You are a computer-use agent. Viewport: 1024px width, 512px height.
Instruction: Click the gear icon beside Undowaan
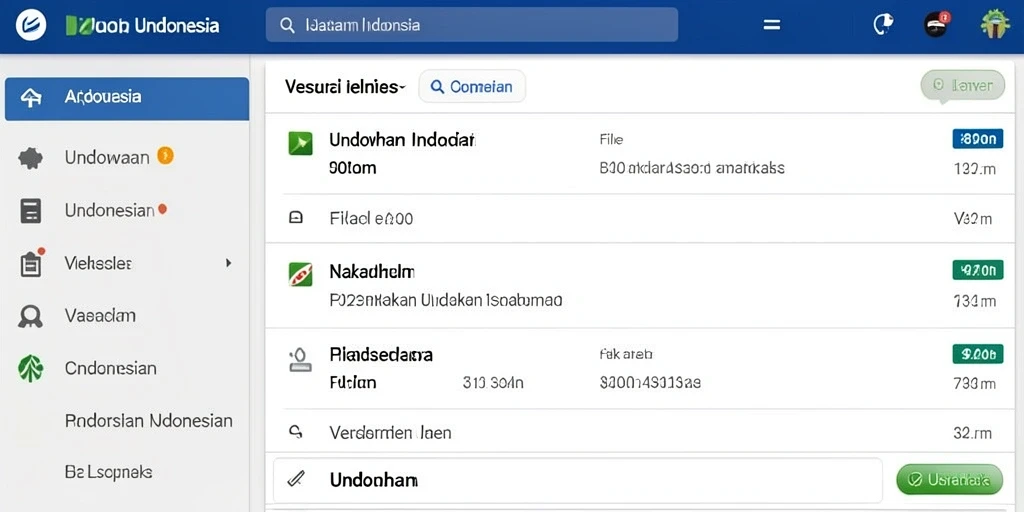[31, 158]
